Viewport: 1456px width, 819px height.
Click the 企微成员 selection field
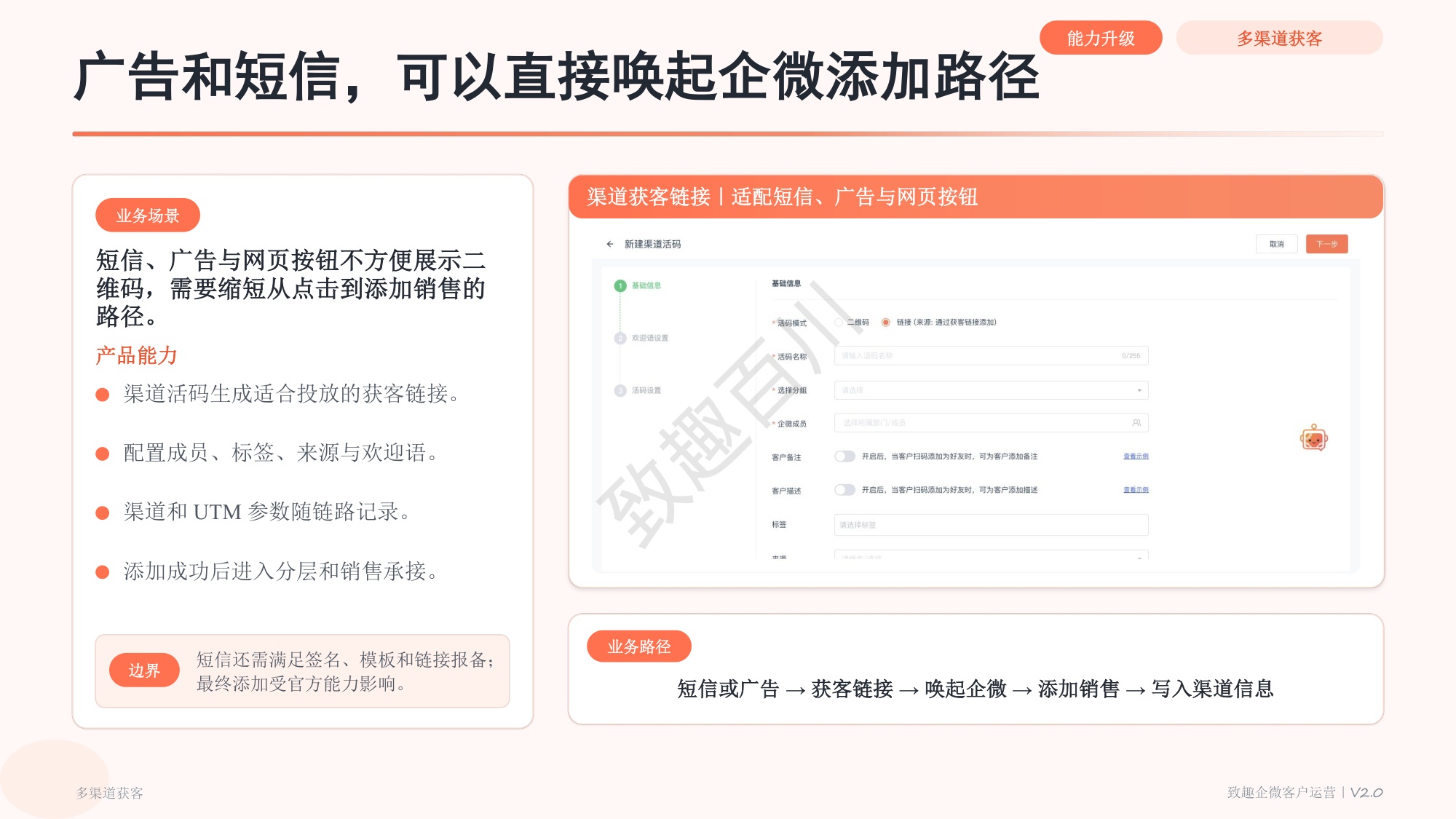point(992,423)
